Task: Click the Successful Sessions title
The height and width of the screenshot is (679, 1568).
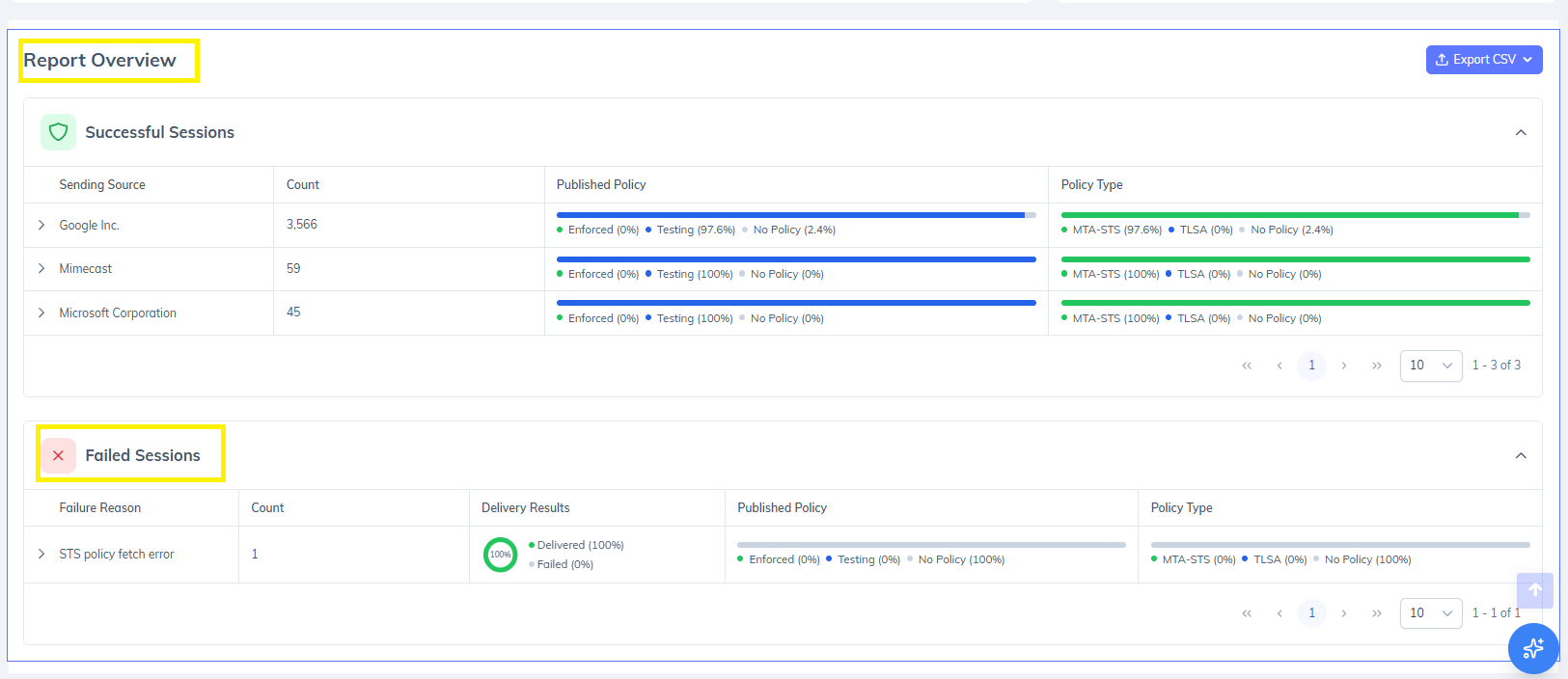Action: [x=160, y=132]
